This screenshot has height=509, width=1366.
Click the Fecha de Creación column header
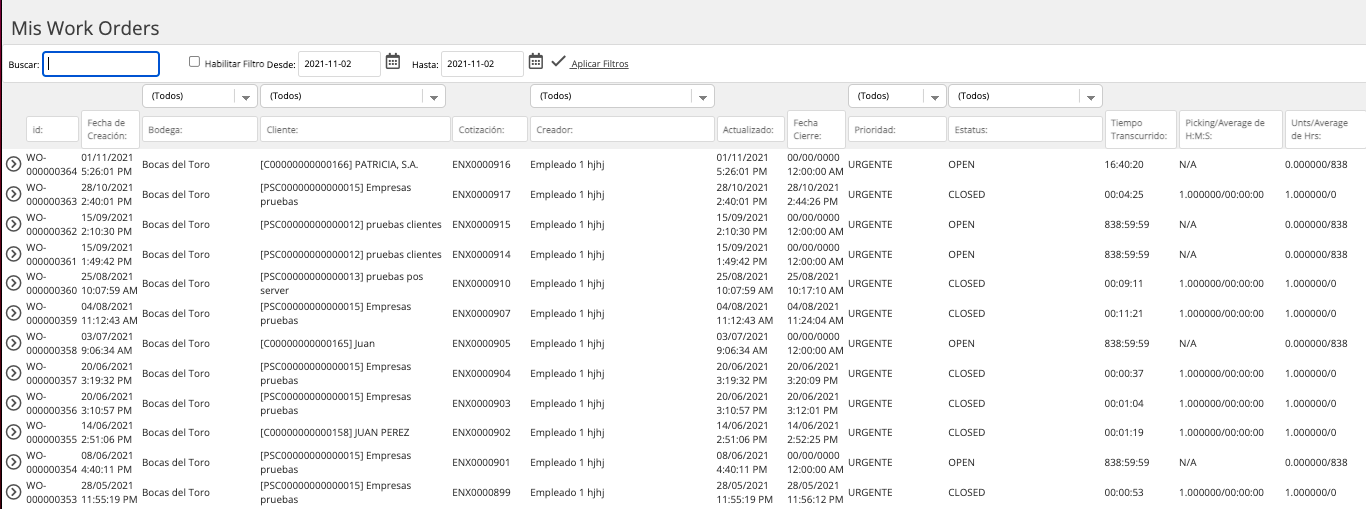(x=110, y=129)
